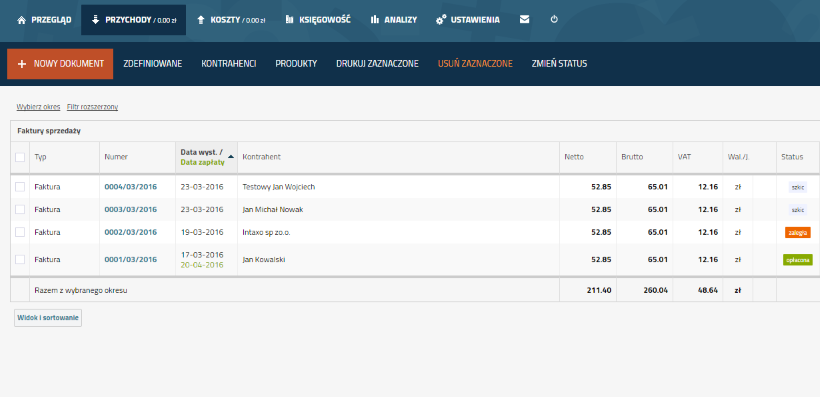This screenshot has height=397, width=820.
Task: Check the box for invoice 0002/03/2016
Action: 20,232
